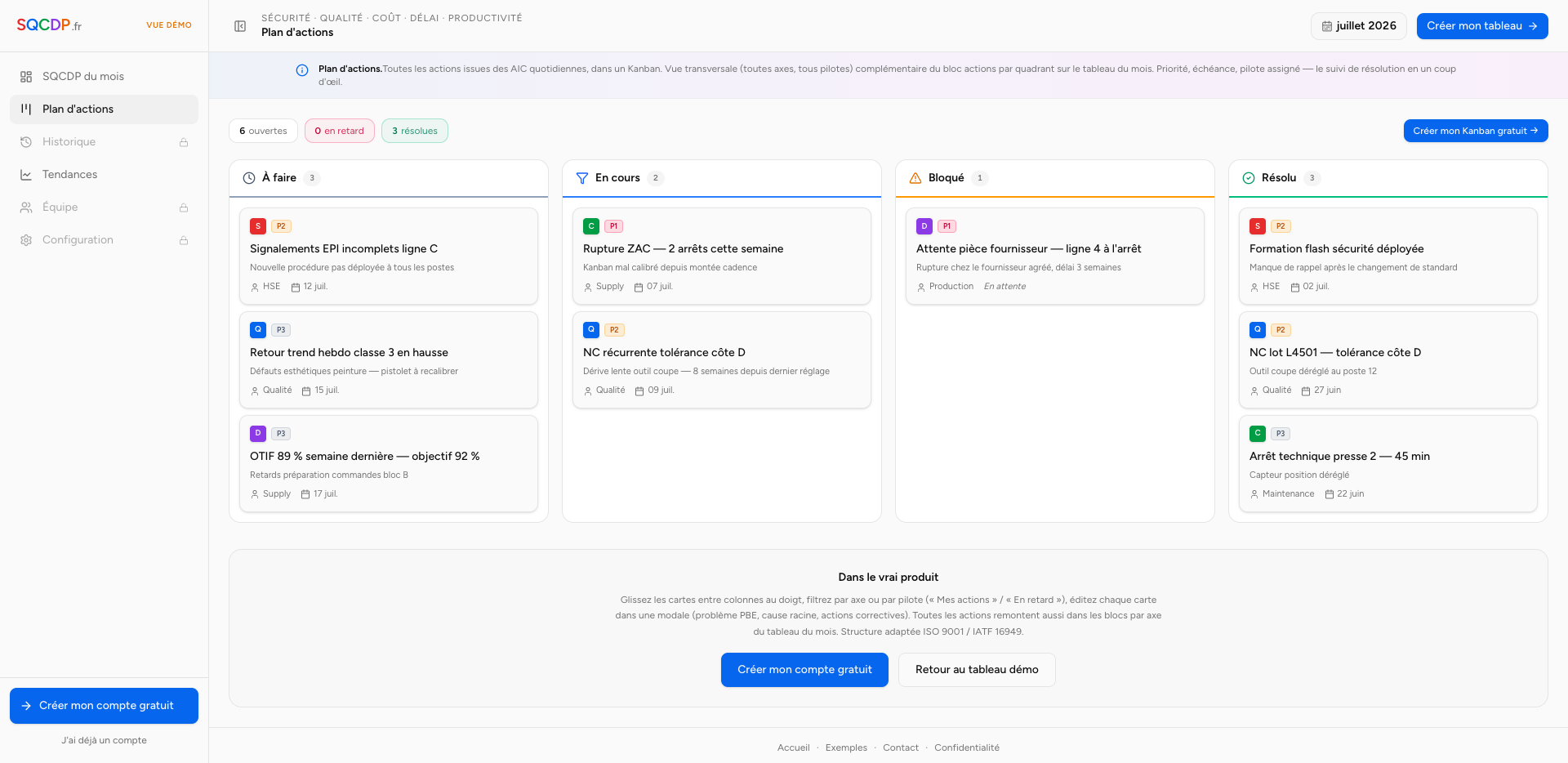
Task: Click the funnel icon in En cours header
Action: (x=582, y=178)
